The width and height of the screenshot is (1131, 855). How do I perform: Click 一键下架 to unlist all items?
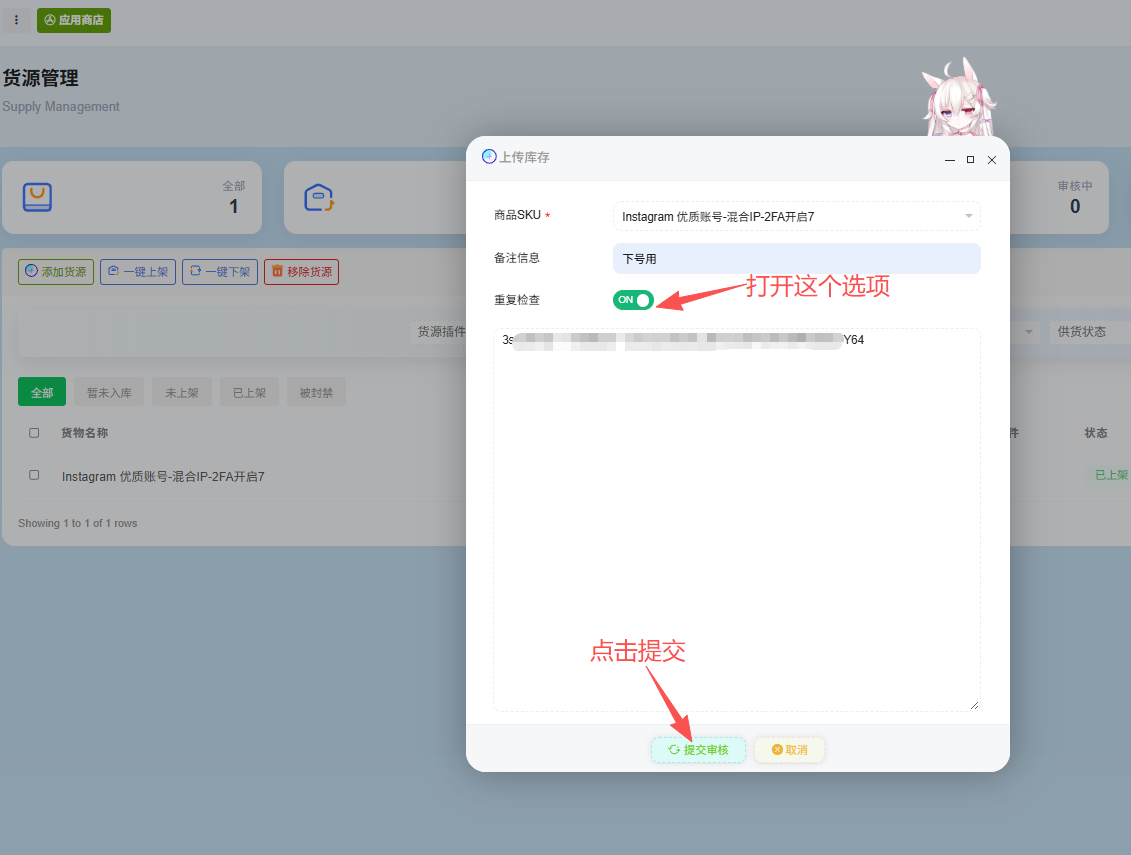220,272
